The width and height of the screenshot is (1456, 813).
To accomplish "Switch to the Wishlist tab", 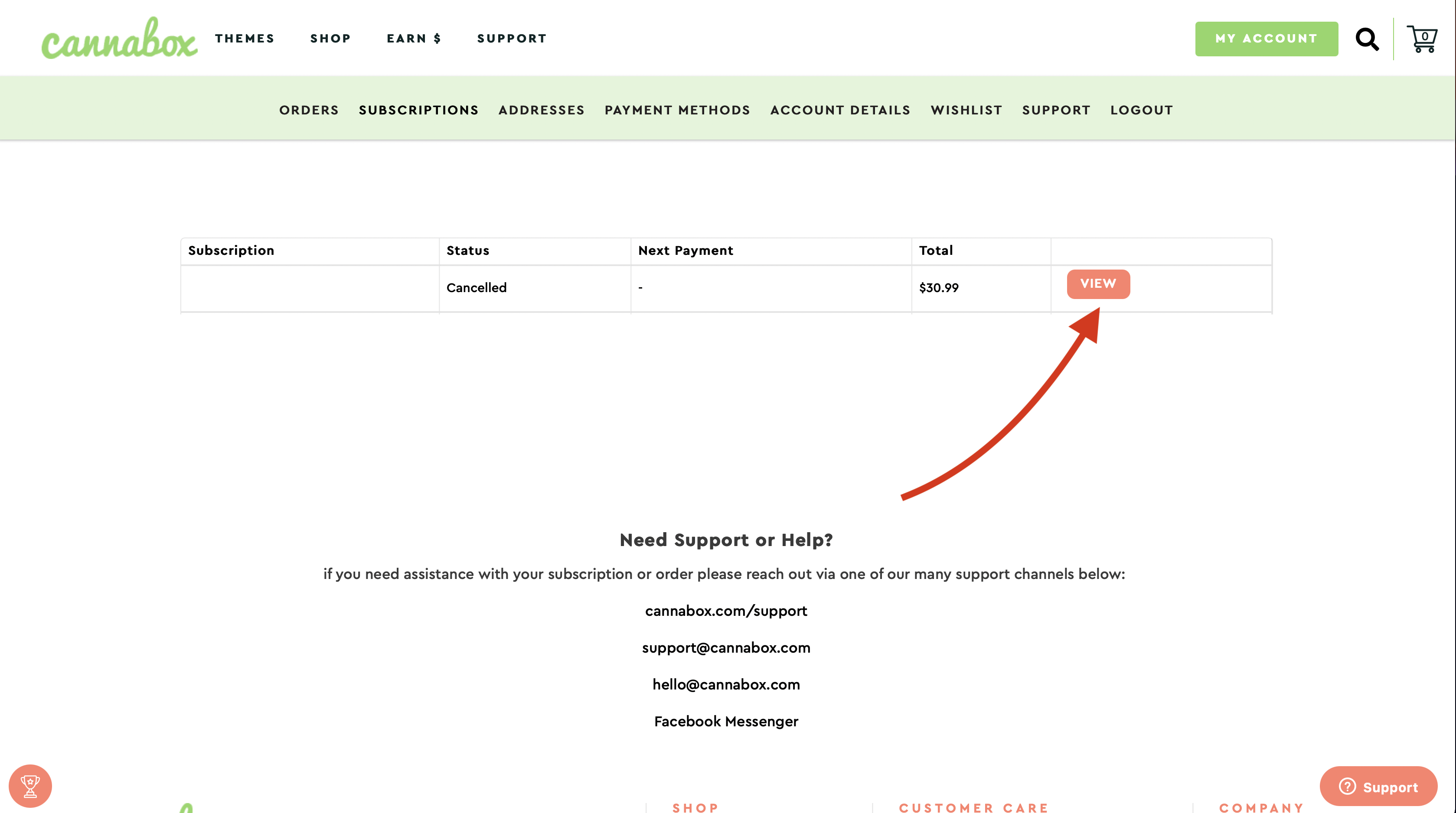I will (966, 110).
